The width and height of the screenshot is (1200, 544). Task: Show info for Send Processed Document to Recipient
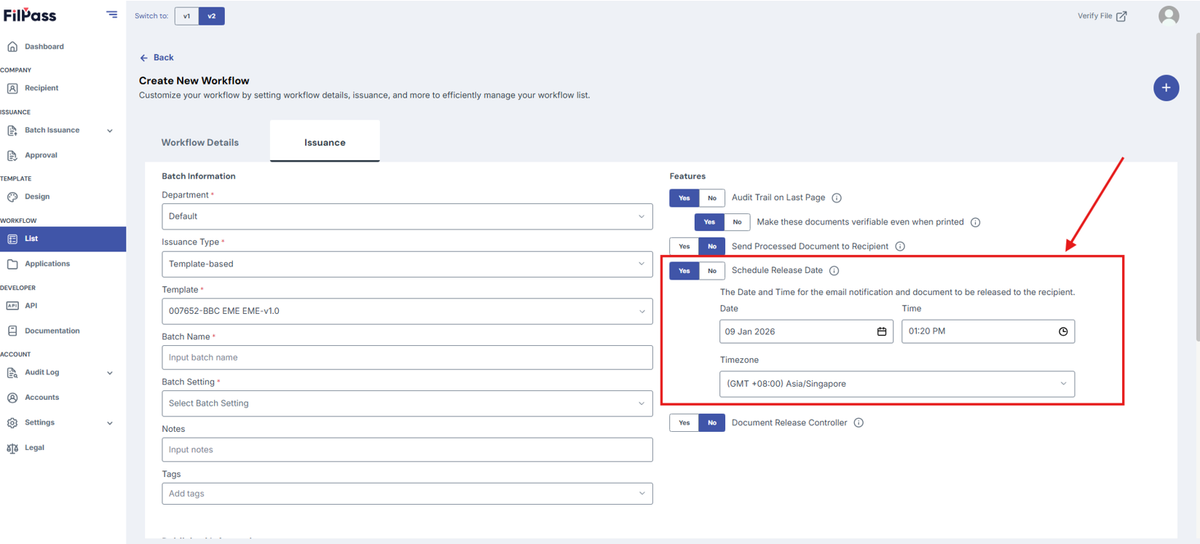(x=900, y=246)
